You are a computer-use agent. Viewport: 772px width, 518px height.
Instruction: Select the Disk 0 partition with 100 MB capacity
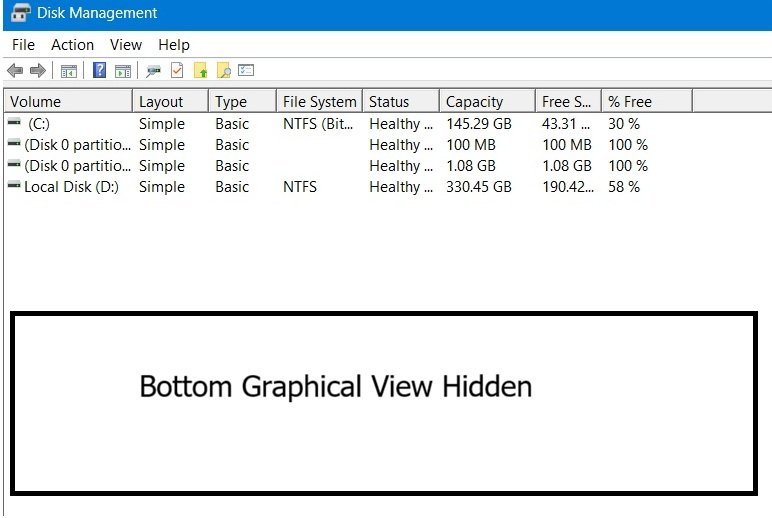click(x=77, y=145)
